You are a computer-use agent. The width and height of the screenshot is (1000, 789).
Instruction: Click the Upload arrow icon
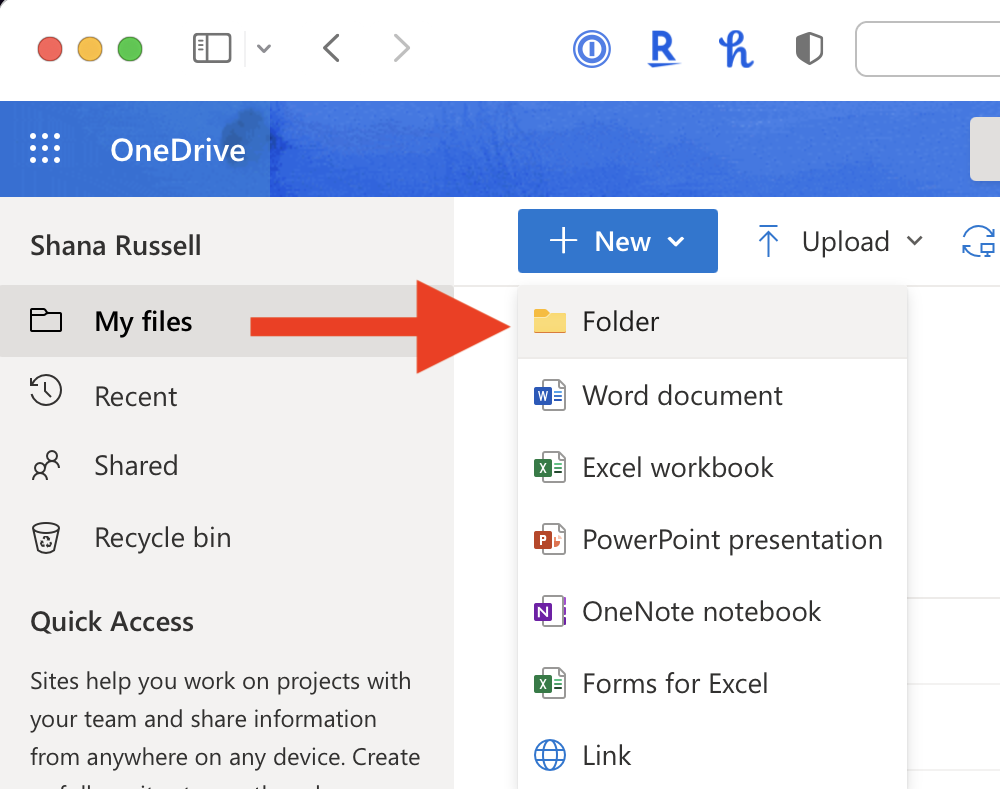[768, 241]
